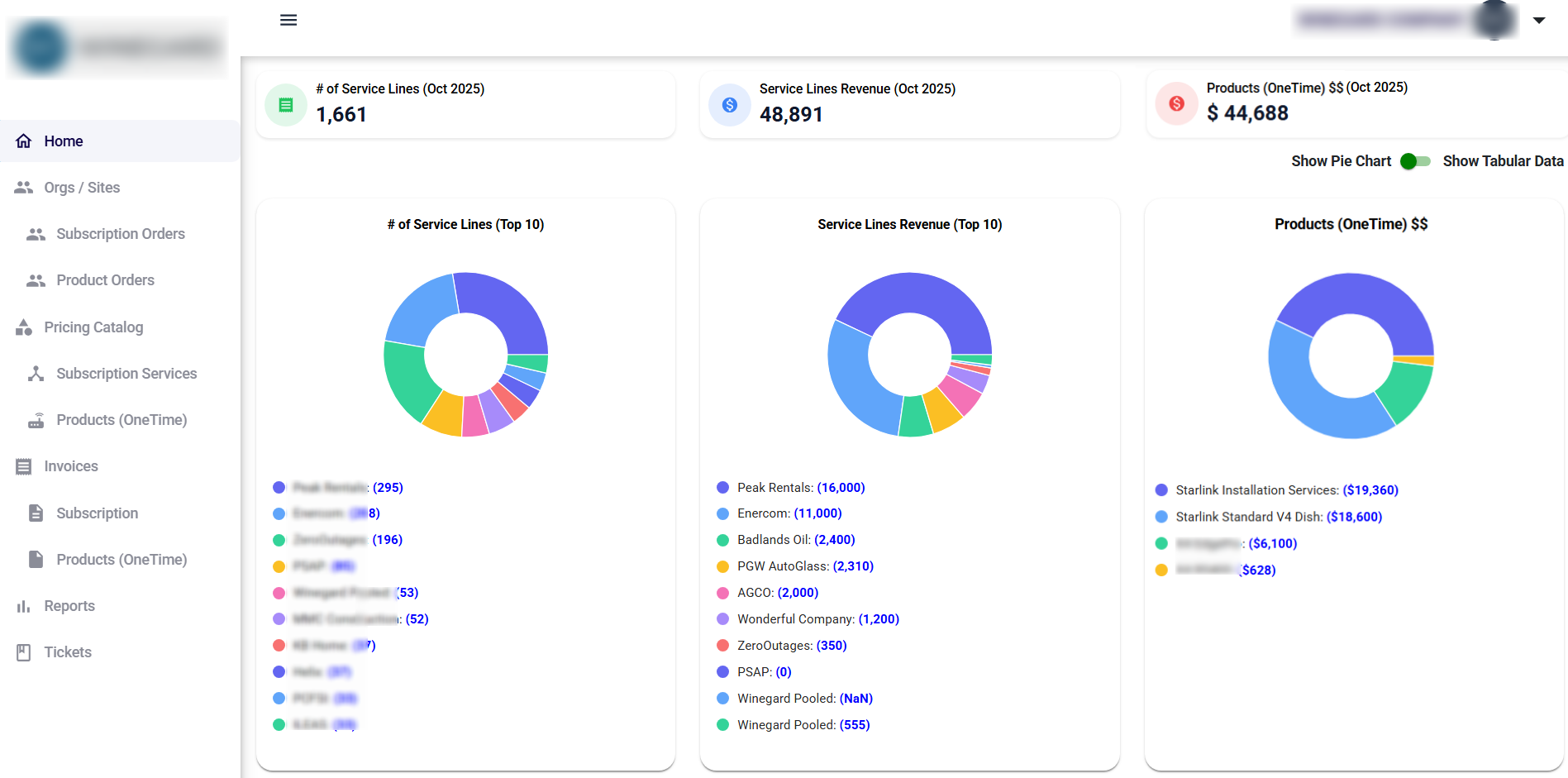Click the Pricing Catalog shapes icon

click(24, 327)
